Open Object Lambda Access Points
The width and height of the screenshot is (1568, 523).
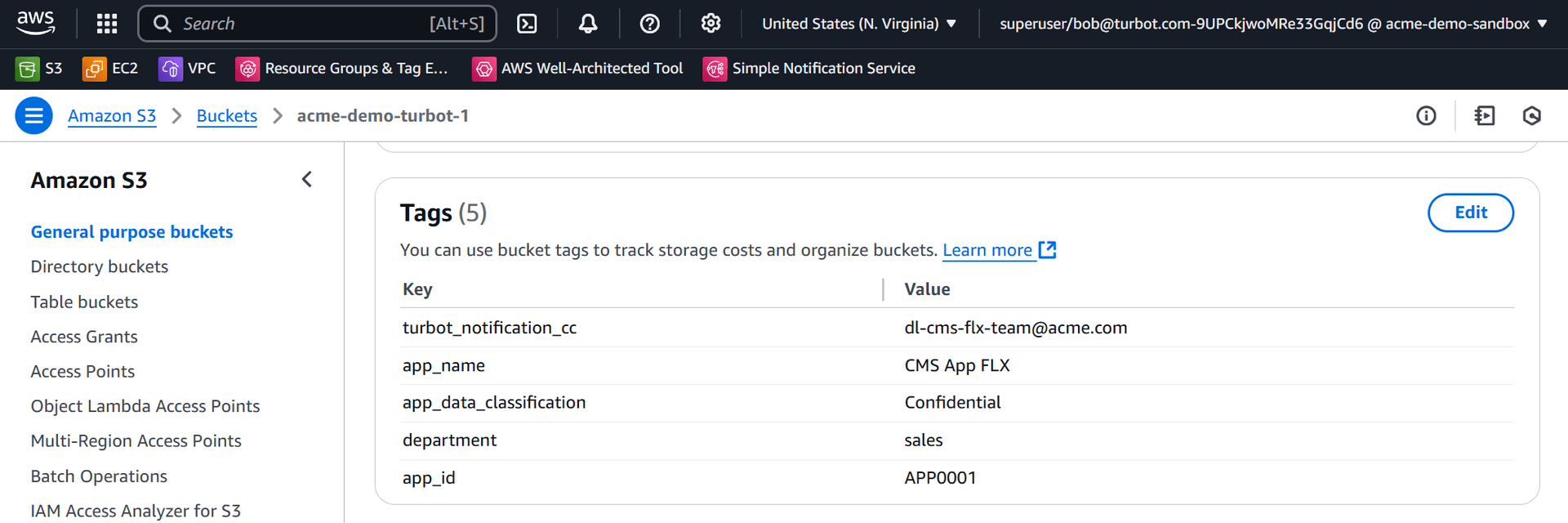tap(145, 406)
